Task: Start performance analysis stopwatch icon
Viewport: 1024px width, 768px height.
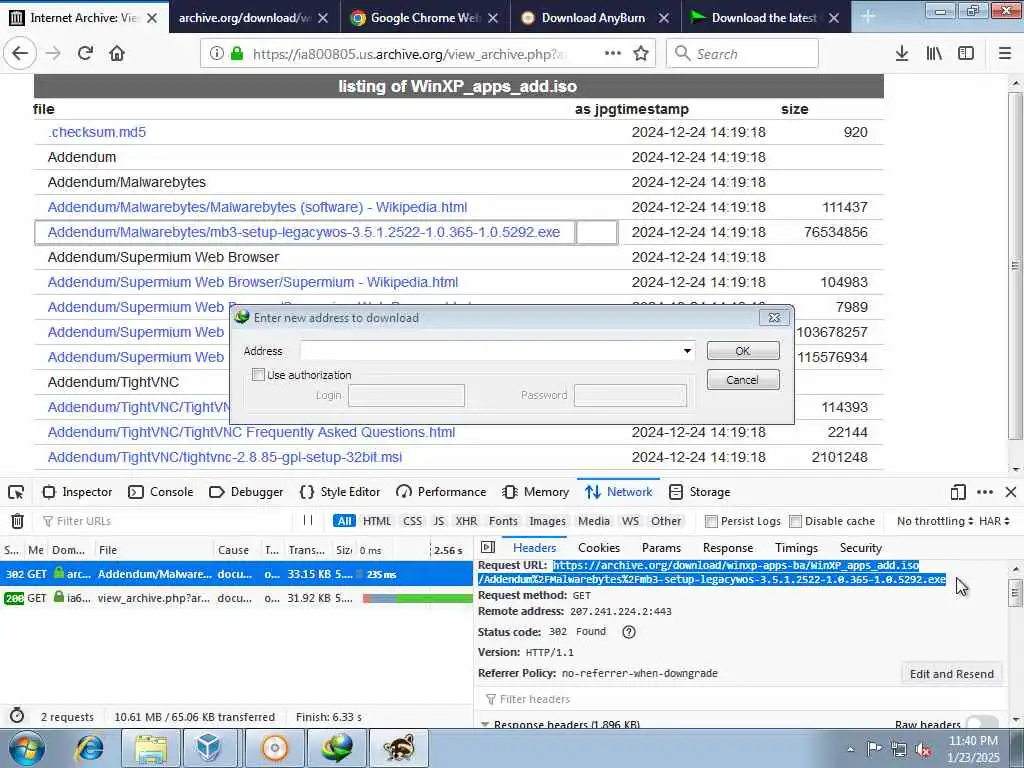Action: (17, 716)
